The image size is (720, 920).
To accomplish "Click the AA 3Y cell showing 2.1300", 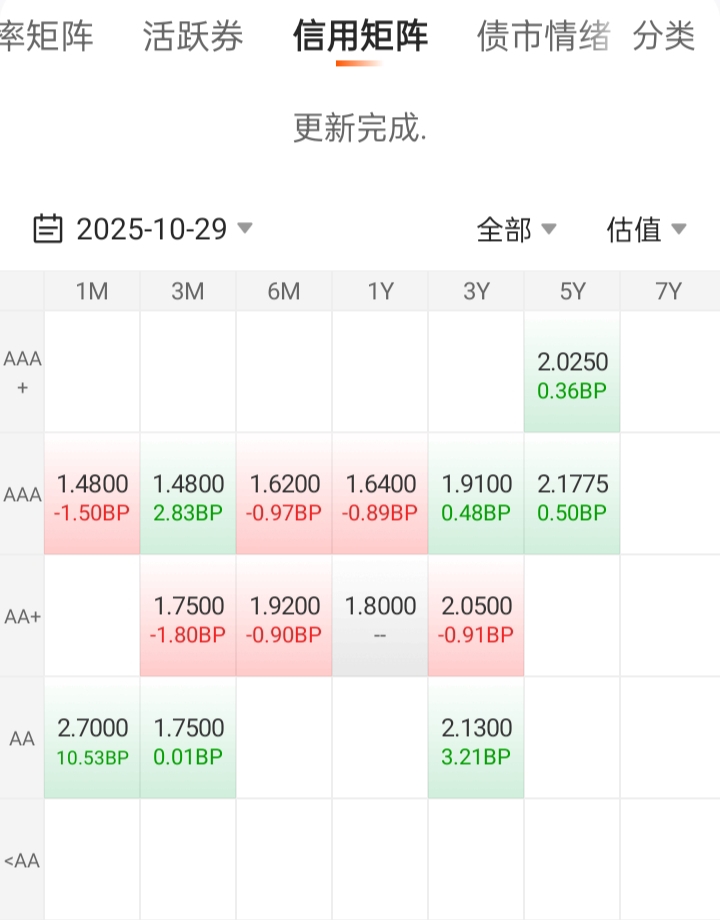I will [x=476, y=741].
